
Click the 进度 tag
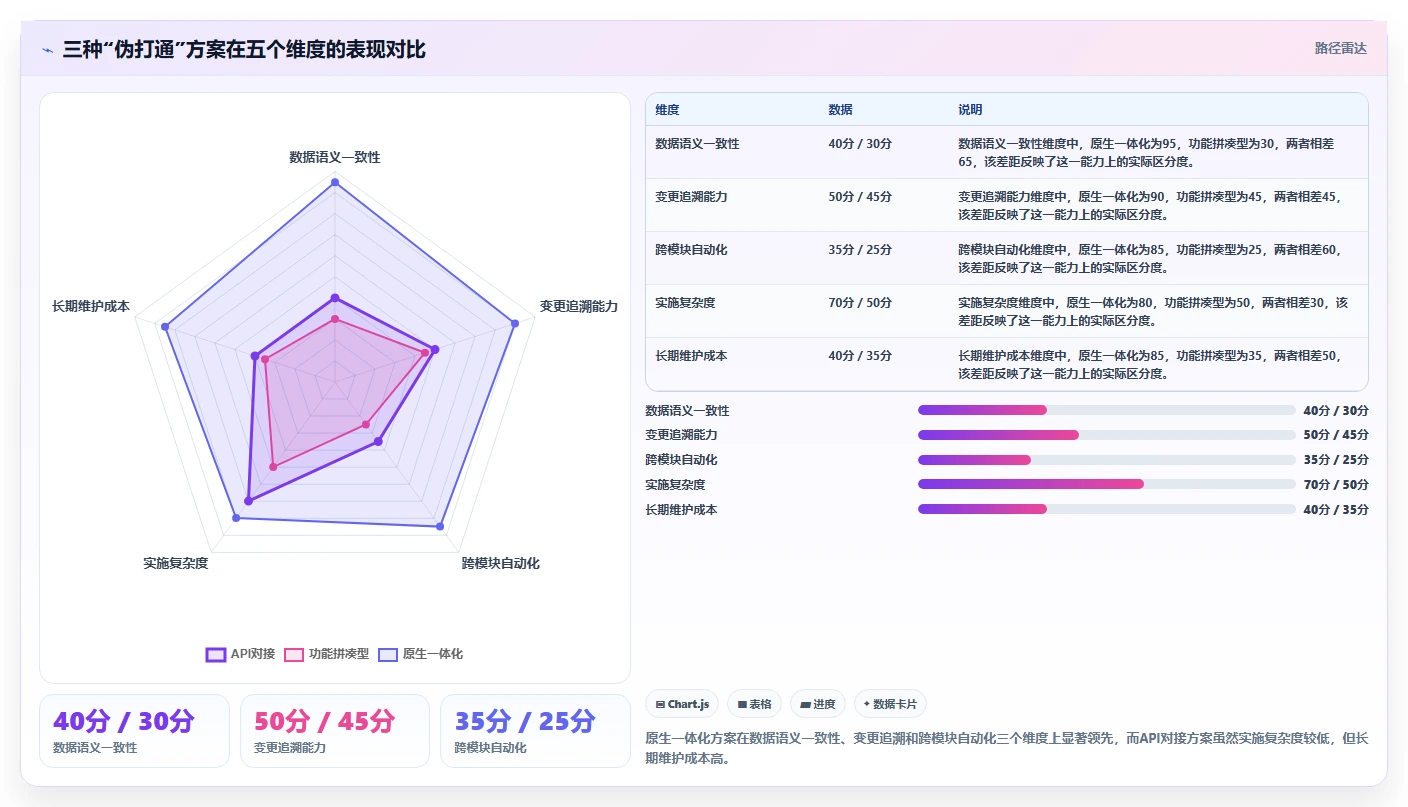click(x=818, y=704)
